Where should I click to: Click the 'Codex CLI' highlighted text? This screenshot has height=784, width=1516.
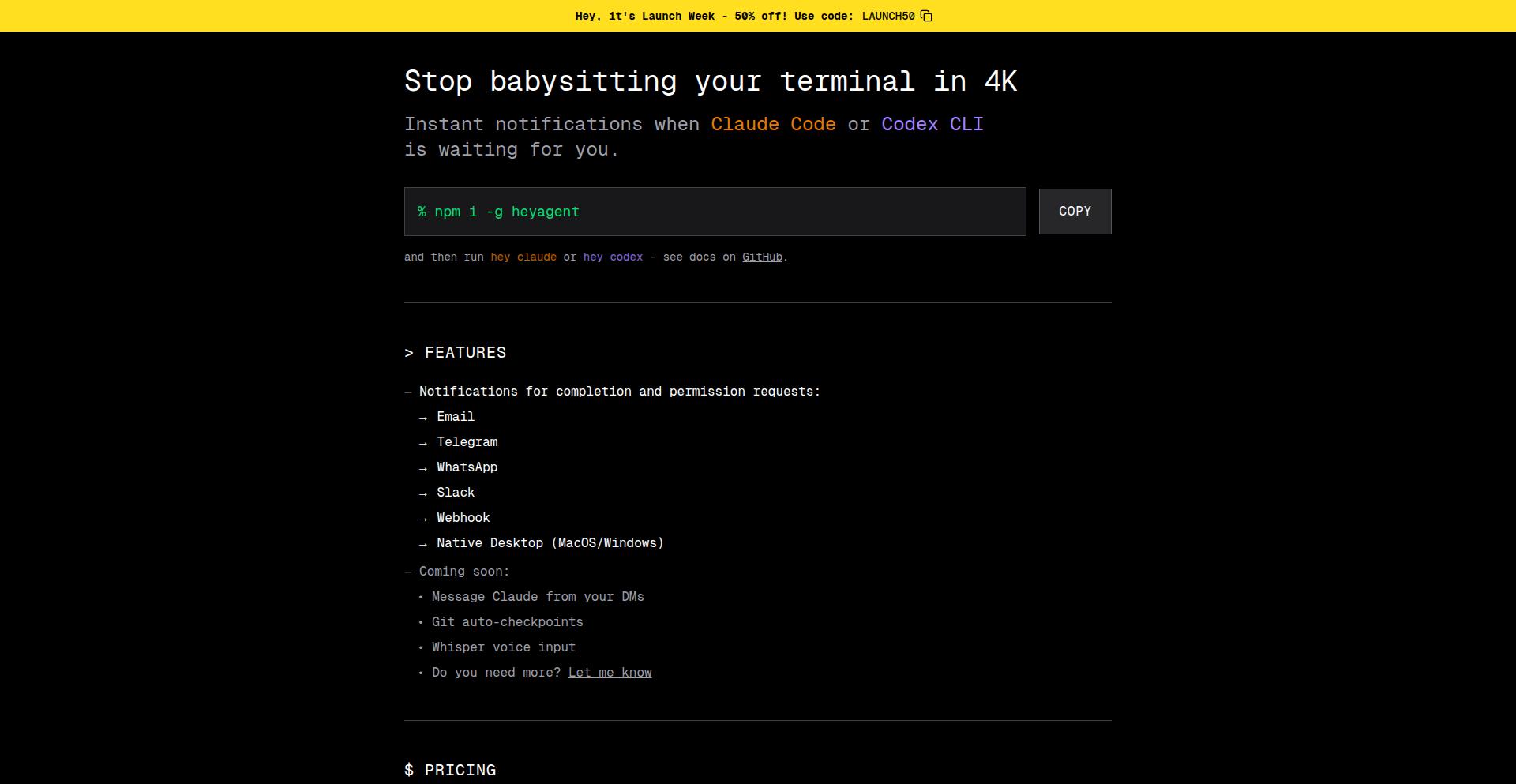pos(932,125)
